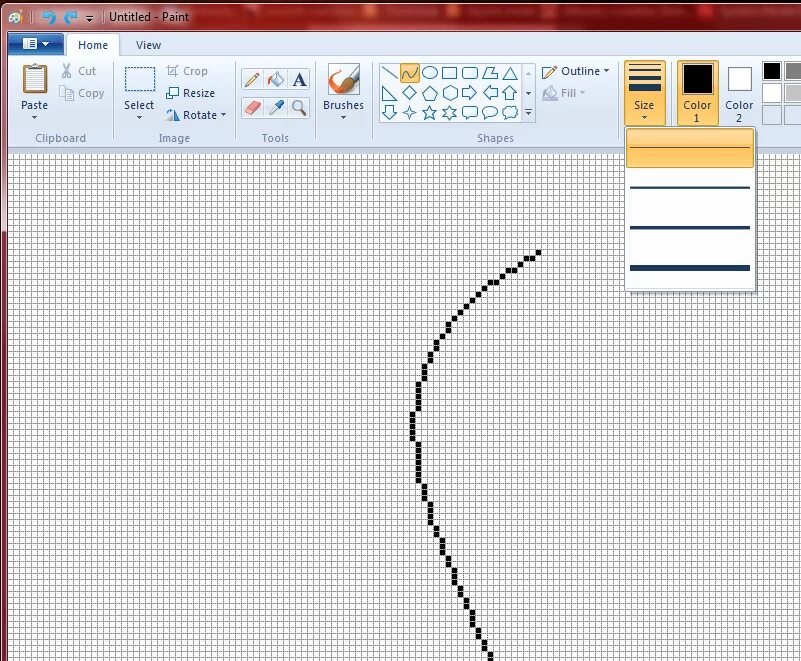Select the Pentagon shape

430,93
